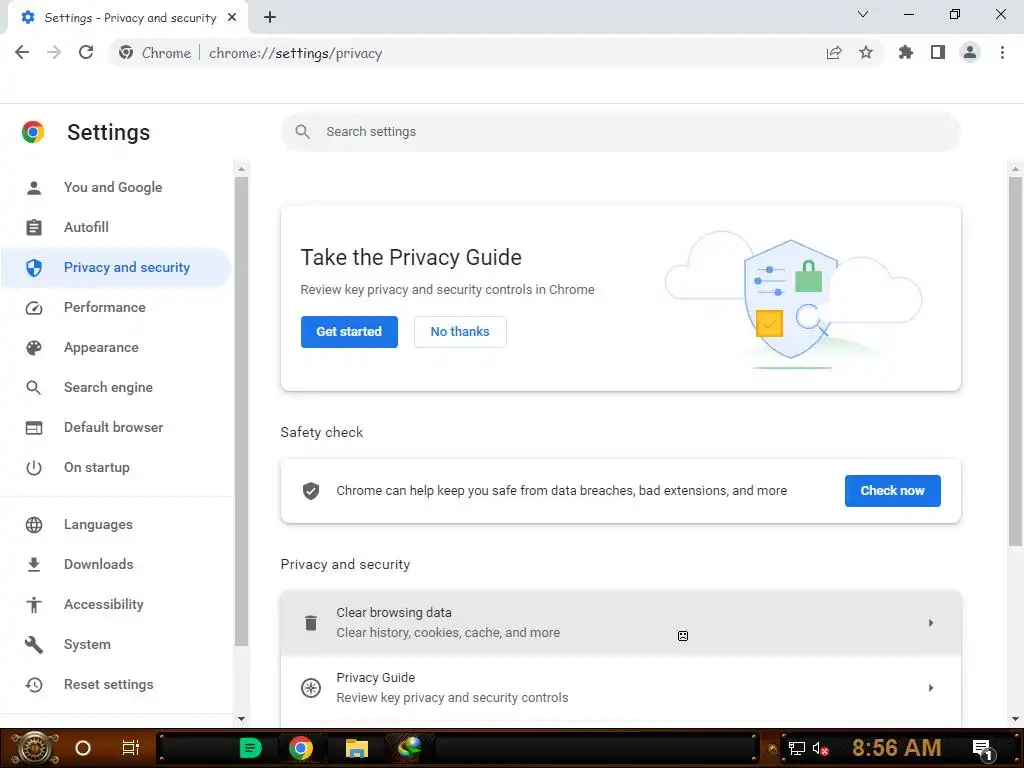Run safety check with Check now
Viewport: 1024px width, 768px height.
click(893, 491)
